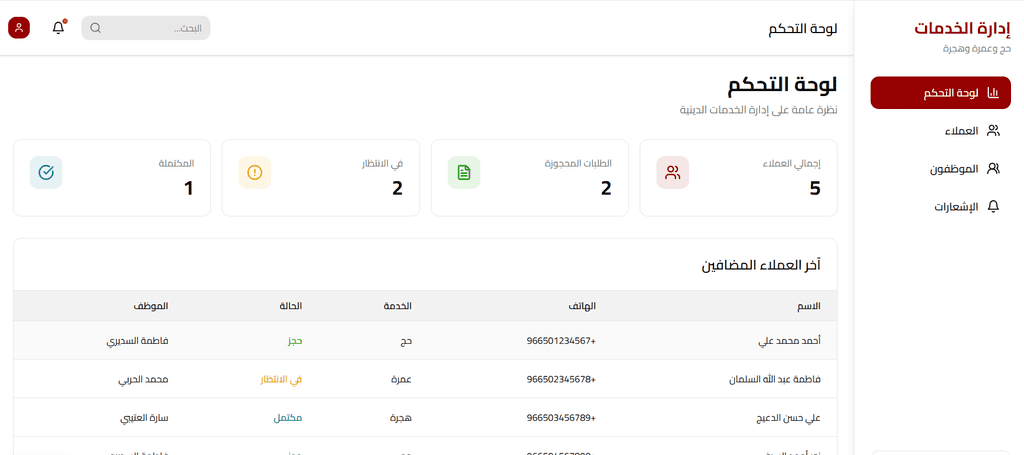This screenshot has height=455, width=1024.
Task: Go to الإشعارات in the sidebar
Action: tap(940, 207)
